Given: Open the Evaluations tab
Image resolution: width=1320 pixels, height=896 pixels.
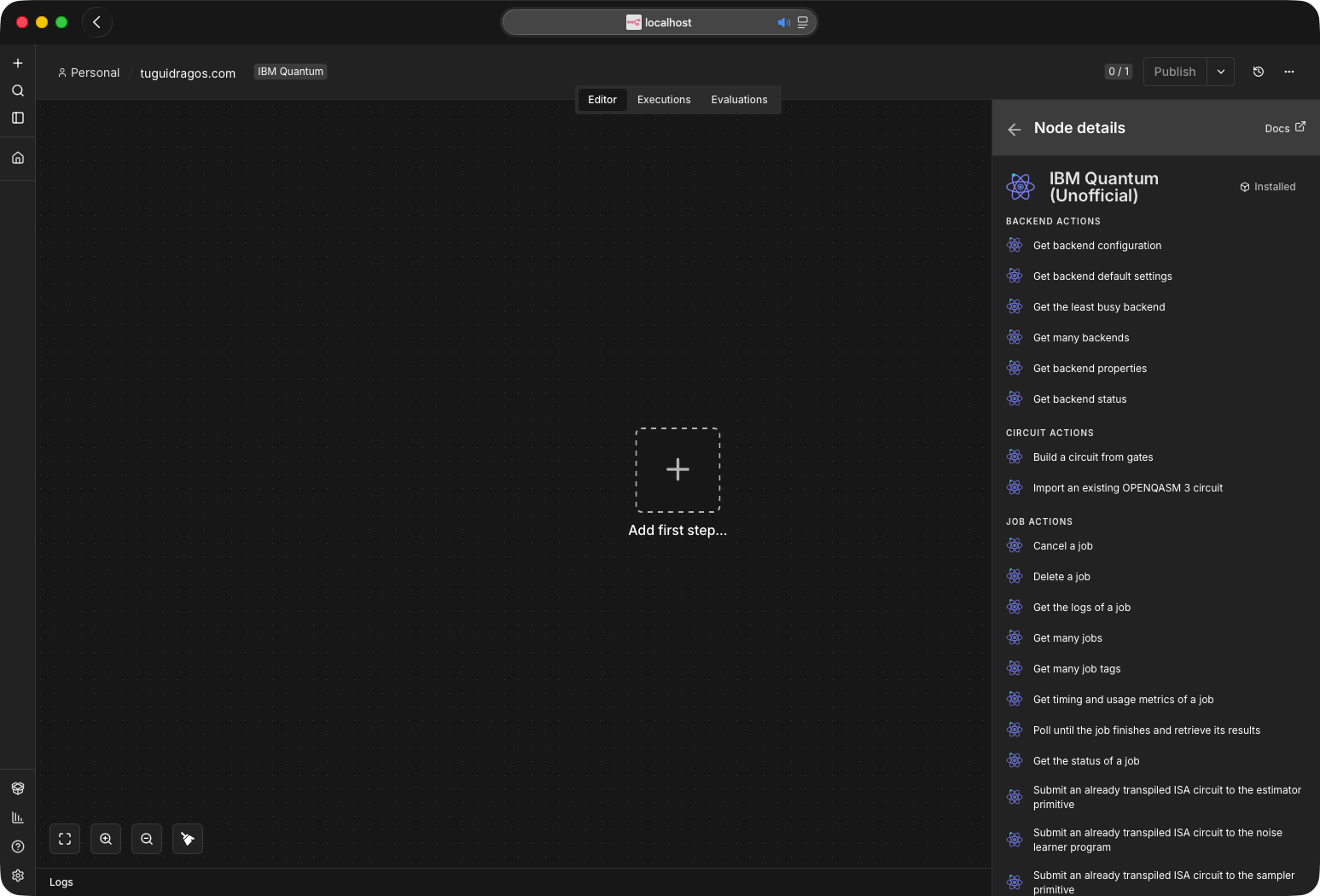Looking at the screenshot, I should point(739,100).
